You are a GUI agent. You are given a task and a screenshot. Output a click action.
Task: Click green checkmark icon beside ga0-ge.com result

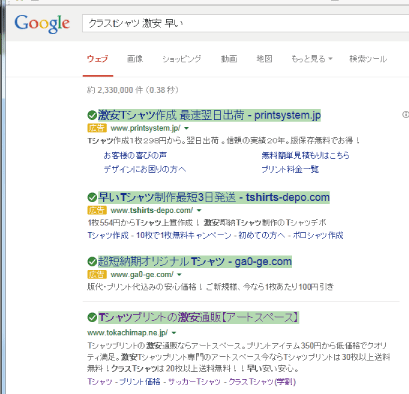click(x=92, y=262)
